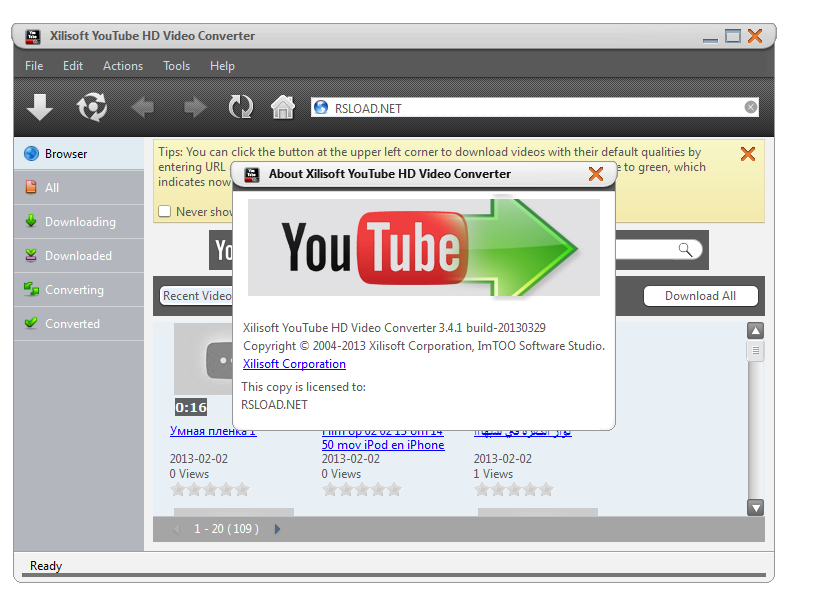
Task: Open the Converting list
Action: (x=79, y=290)
